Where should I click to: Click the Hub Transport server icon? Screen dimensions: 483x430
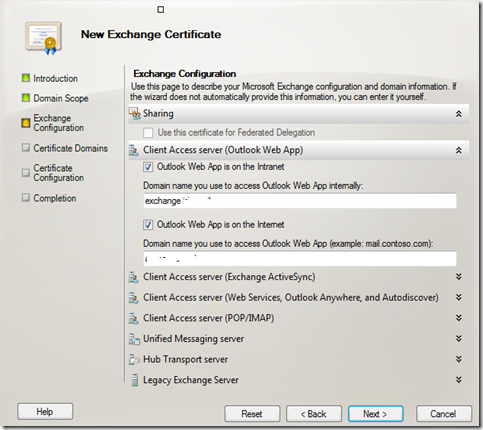pos(134,360)
